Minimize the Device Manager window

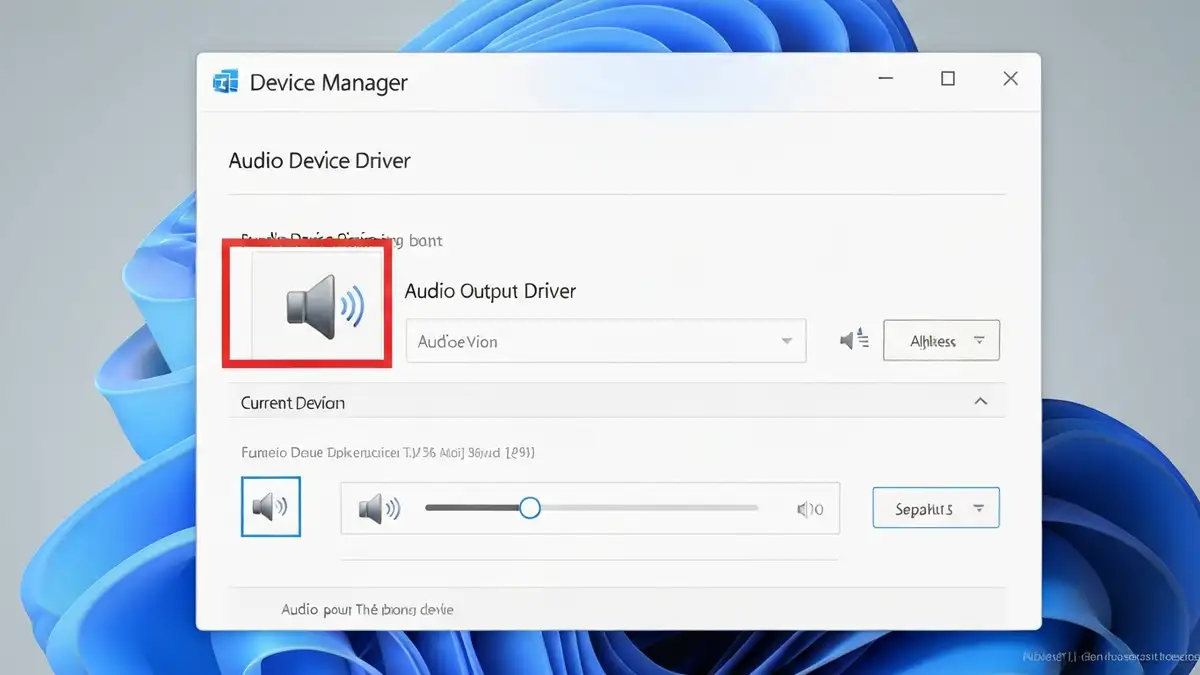coord(885,79)
